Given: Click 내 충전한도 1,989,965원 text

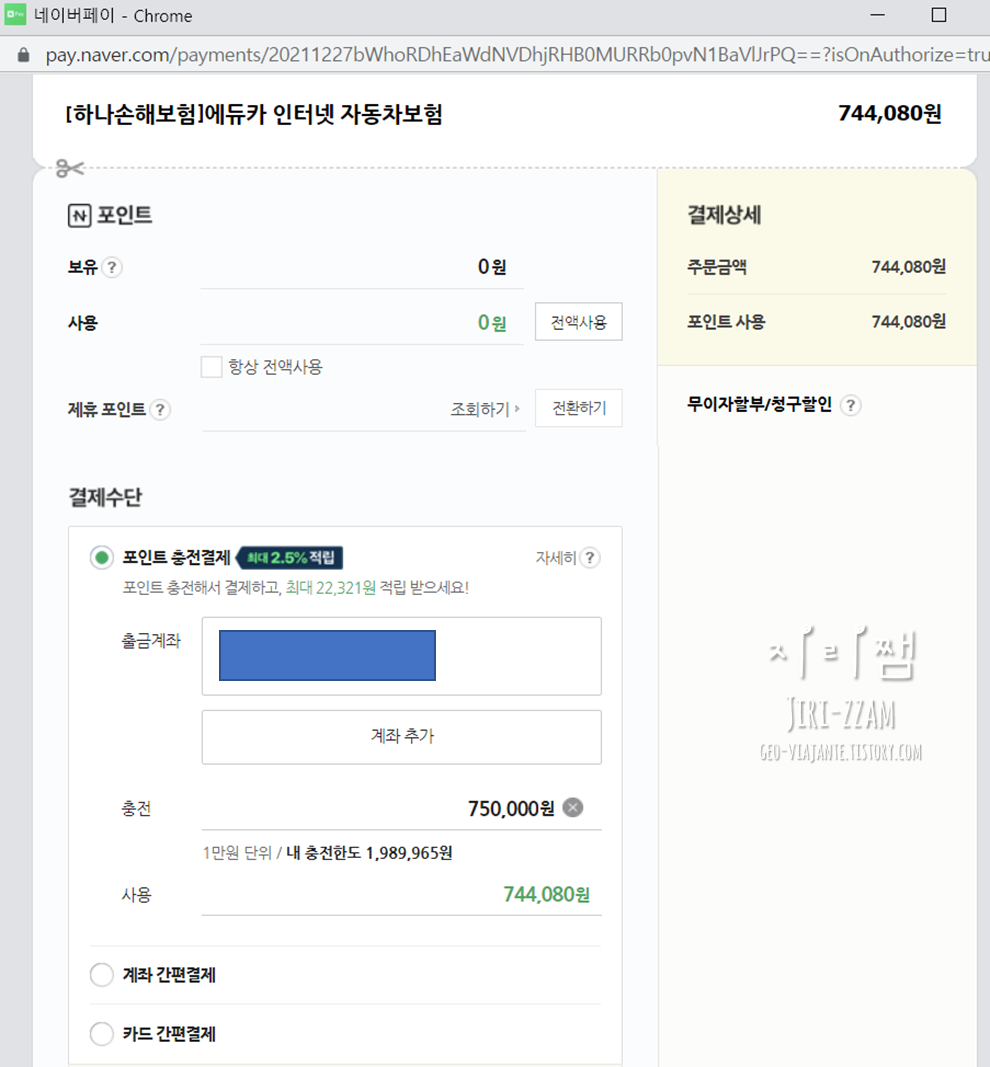Looking at the screenshot, I should (369, 853).
